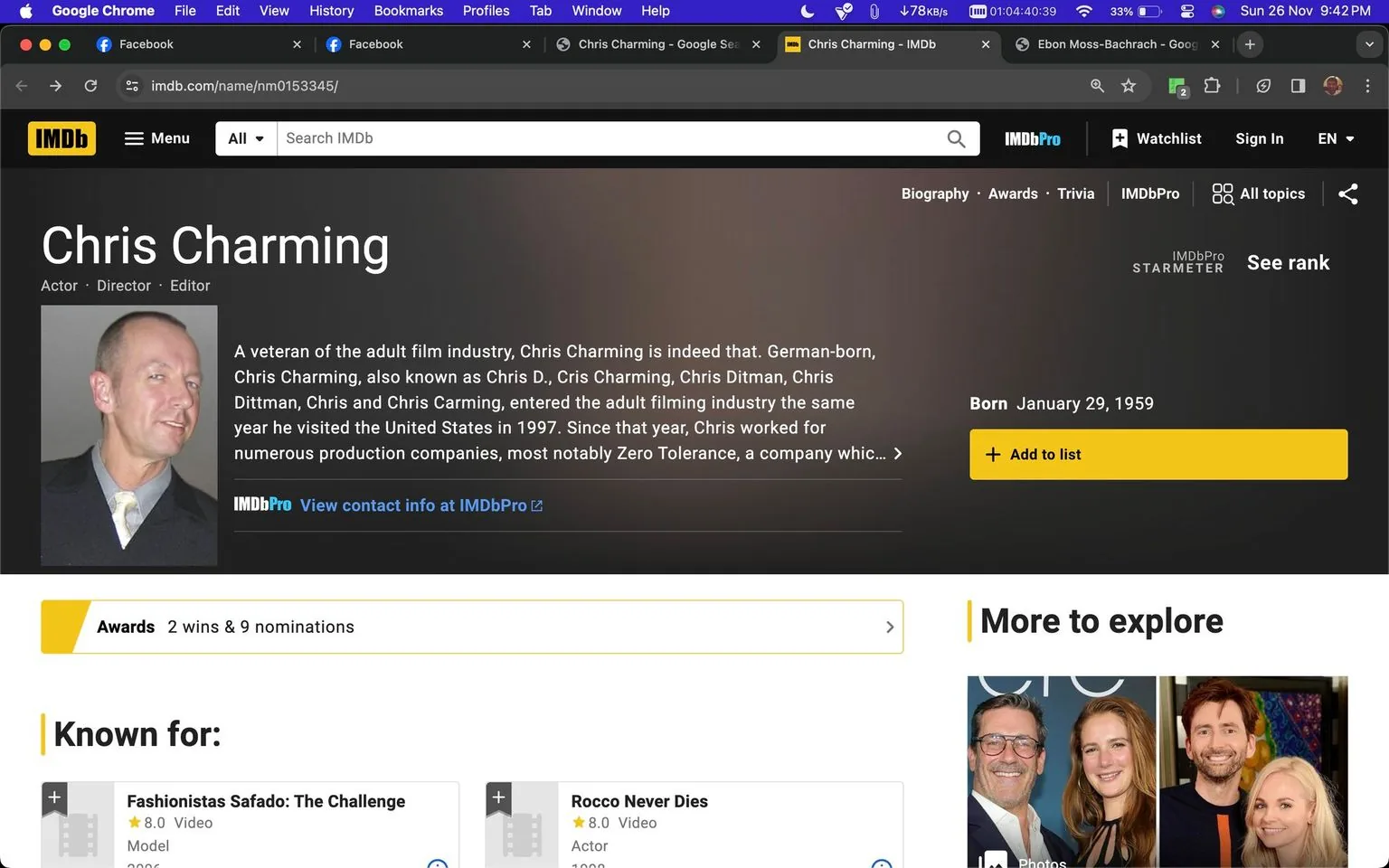
Task: Reload the current page
Action: pyautogui.click(x=90, y=86)
